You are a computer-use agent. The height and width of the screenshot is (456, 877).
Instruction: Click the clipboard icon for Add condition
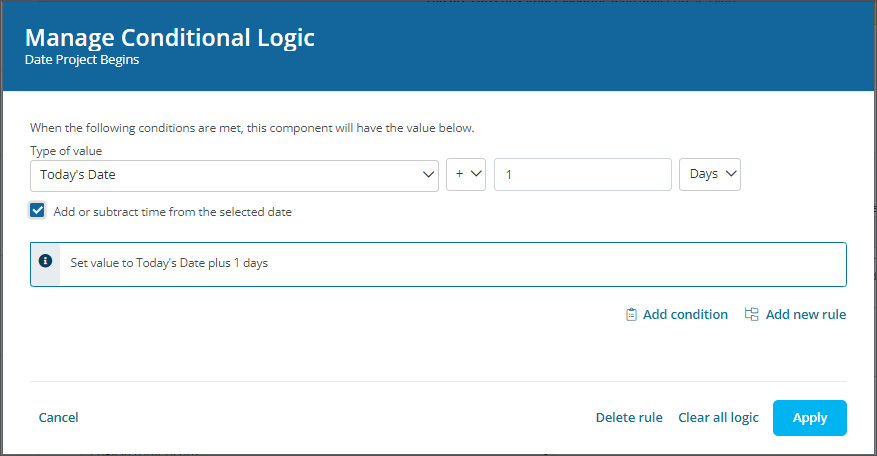point(631,314)
